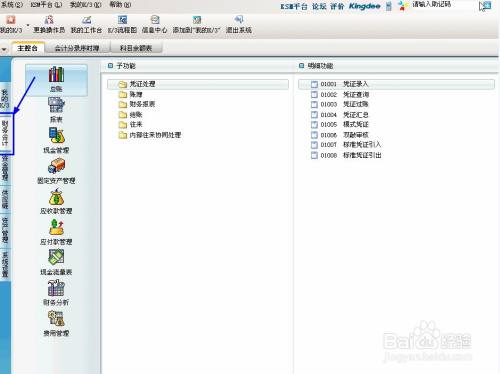
Task: Click the 评价 link in header
Action: (337, 6)
